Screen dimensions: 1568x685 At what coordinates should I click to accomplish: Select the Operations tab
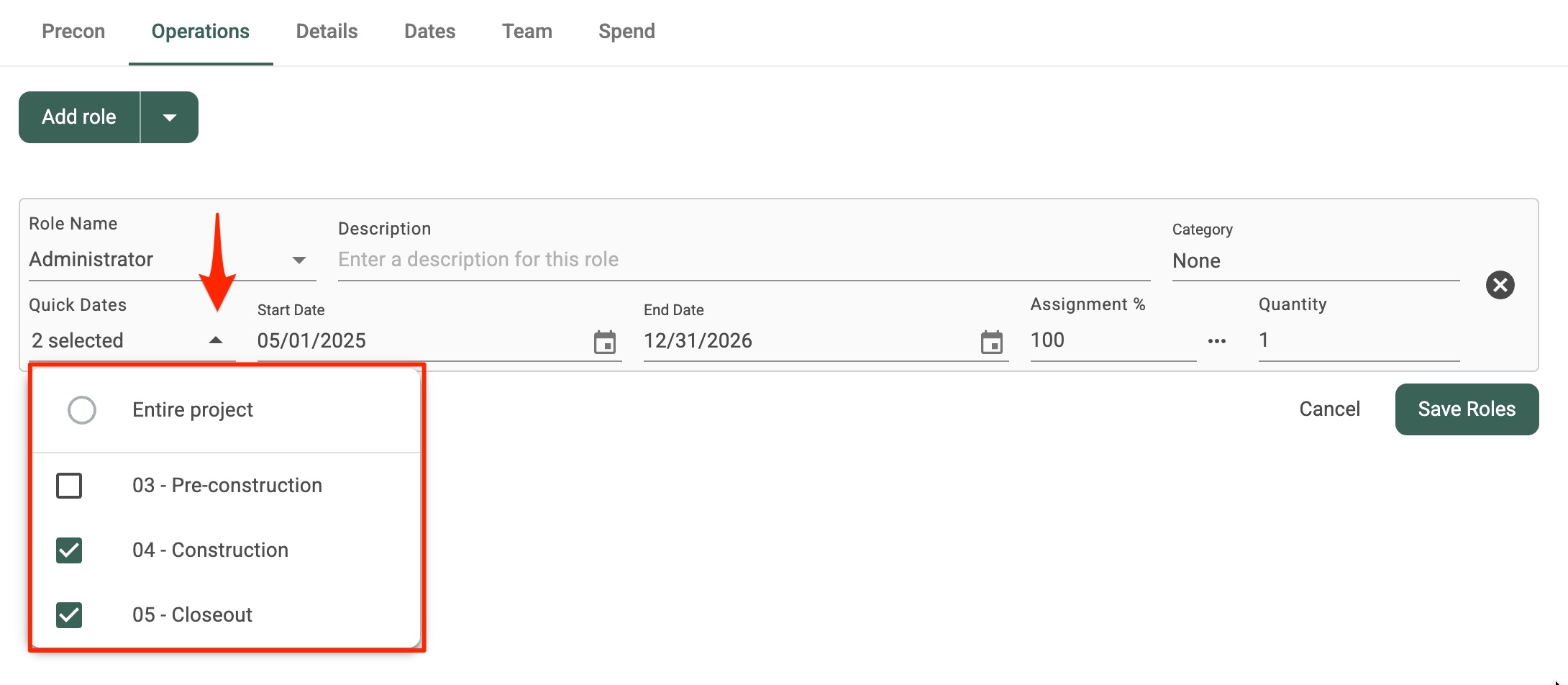[201, 32]
